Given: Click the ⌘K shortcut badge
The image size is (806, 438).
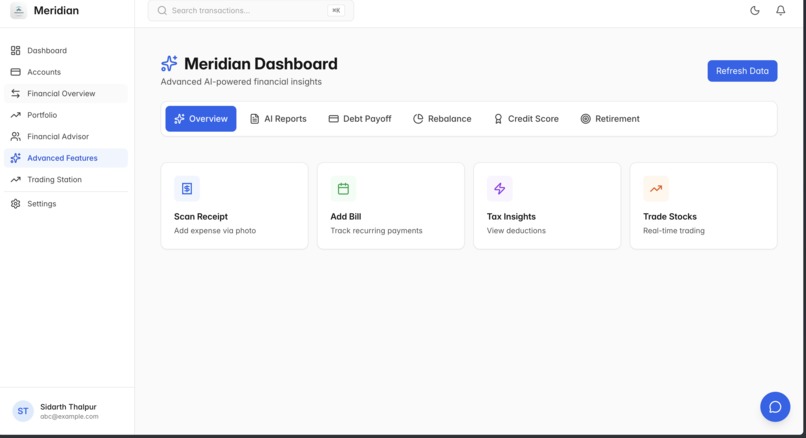Looking at the screenshot, I should point(336,10).
